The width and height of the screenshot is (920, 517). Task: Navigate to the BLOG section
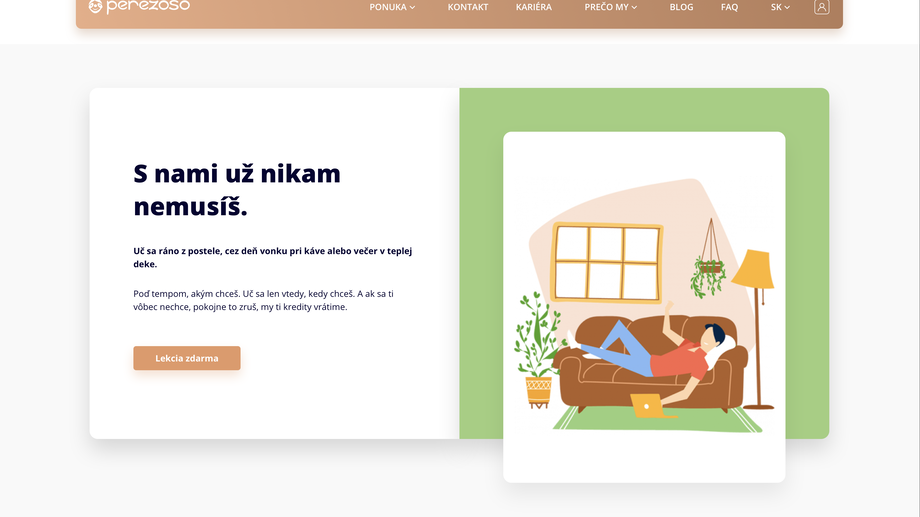[681, 7]
